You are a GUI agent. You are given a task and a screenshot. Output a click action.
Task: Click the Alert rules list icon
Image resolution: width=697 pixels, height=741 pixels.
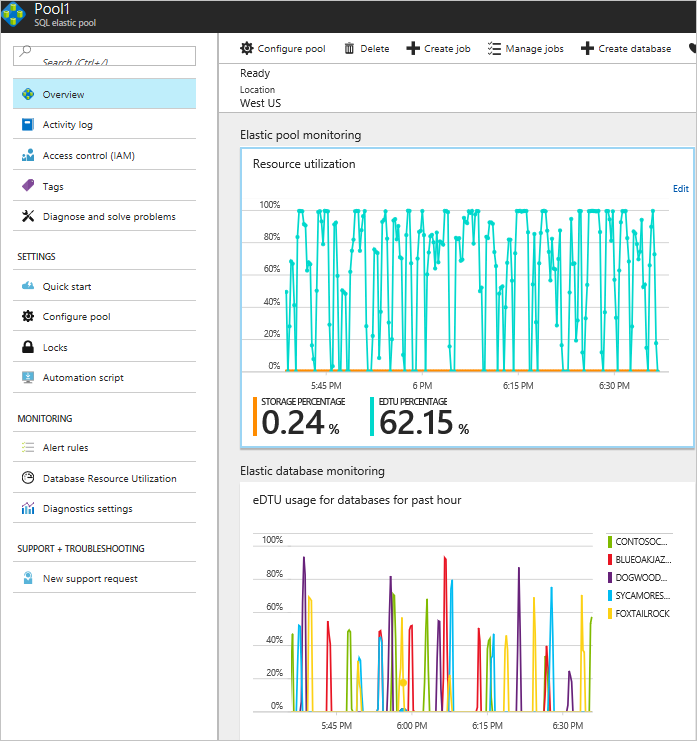[28, 447]
